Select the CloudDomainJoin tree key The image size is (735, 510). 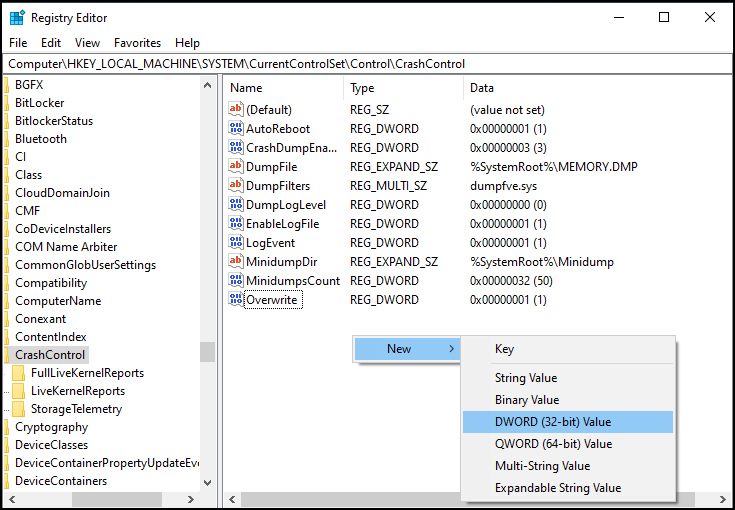(62, 193)
